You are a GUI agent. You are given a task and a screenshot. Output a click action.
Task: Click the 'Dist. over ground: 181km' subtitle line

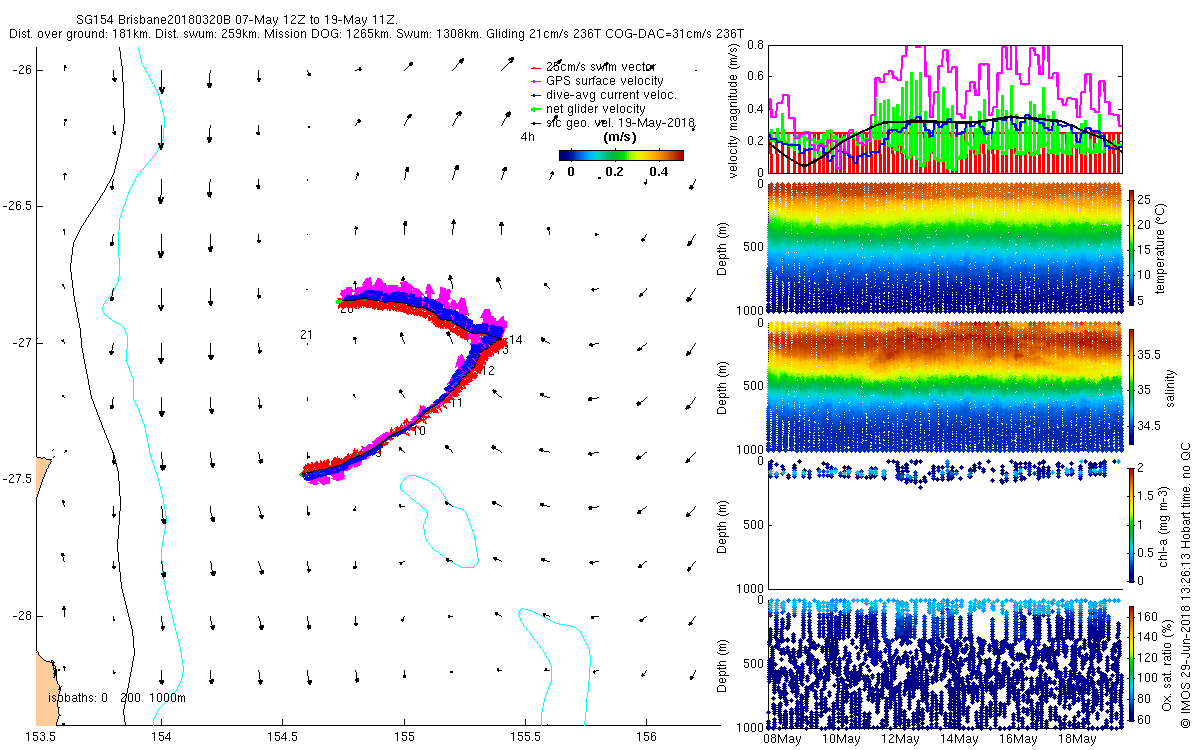(376, 34)
